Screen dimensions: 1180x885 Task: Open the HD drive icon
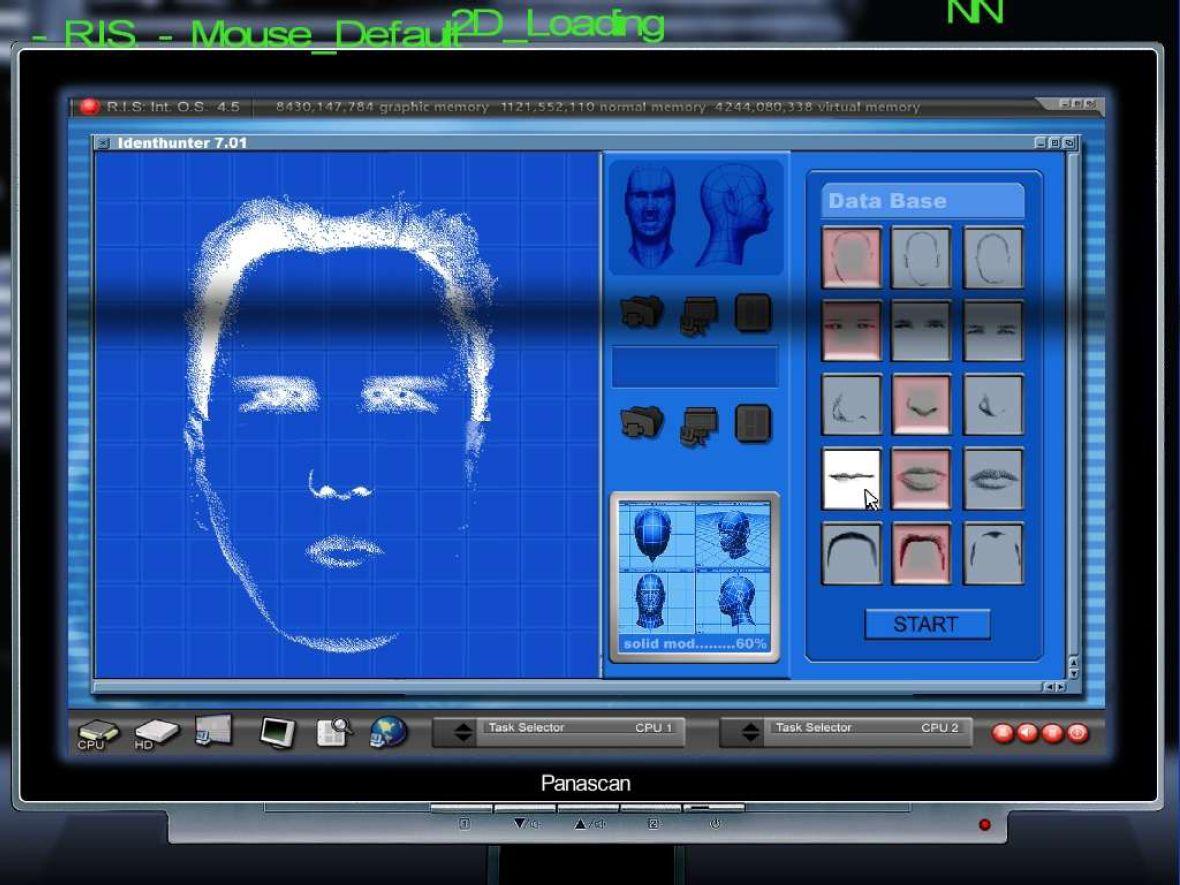pos(155,735)
